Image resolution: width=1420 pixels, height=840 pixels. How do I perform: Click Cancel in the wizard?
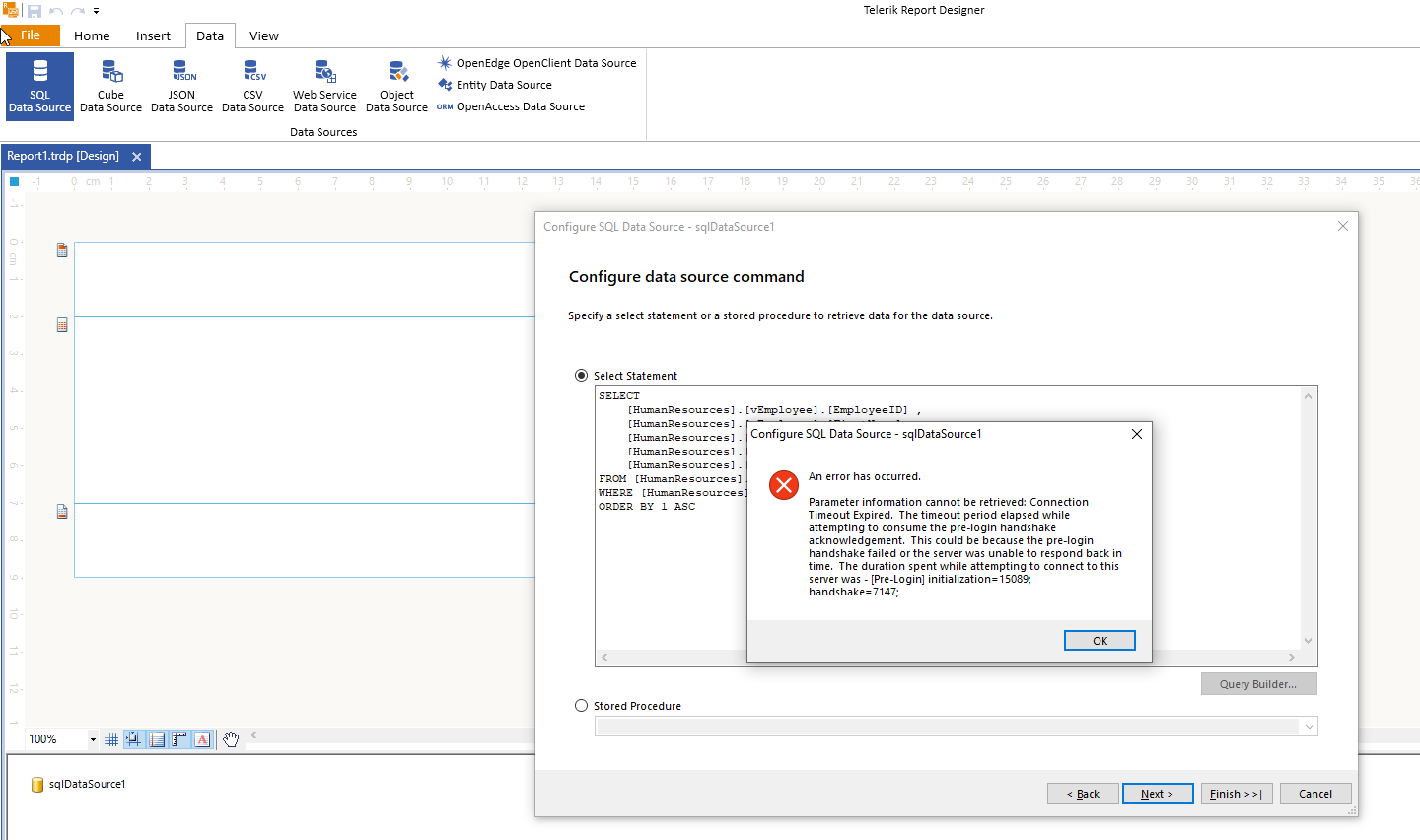click(x=1314, y=794)
